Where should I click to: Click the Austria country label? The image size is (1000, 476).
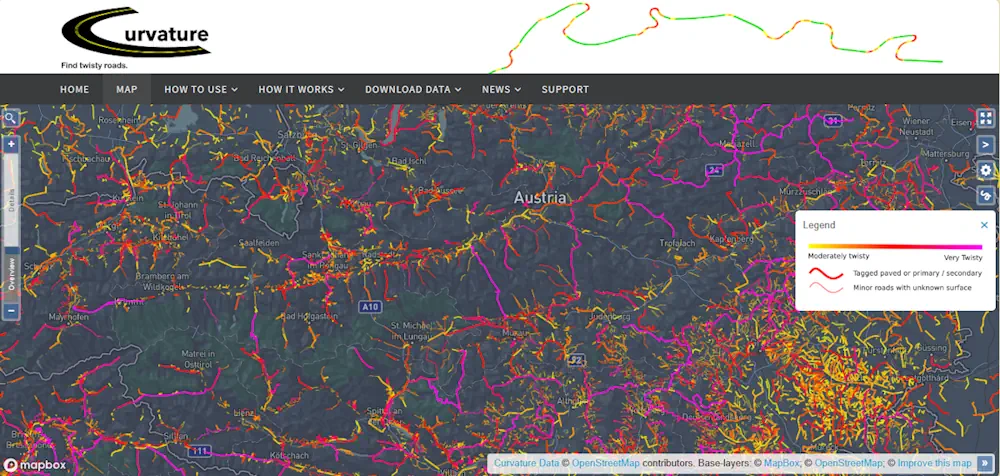[540, 198]
